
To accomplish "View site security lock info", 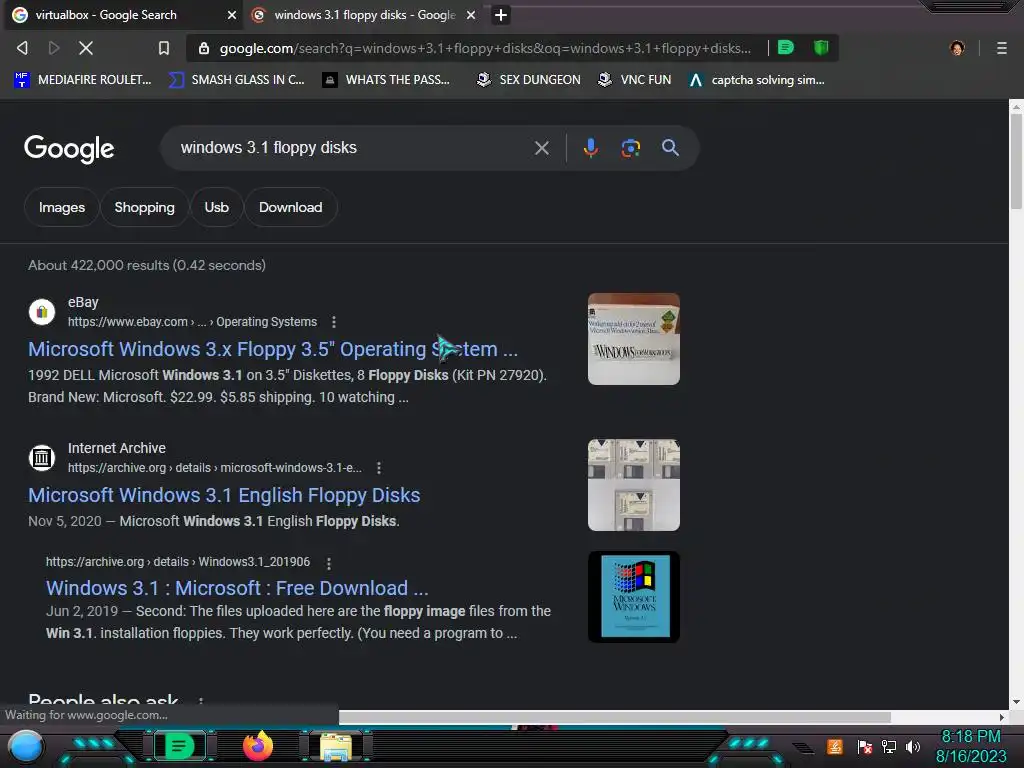I will click(x=204, y=48).
